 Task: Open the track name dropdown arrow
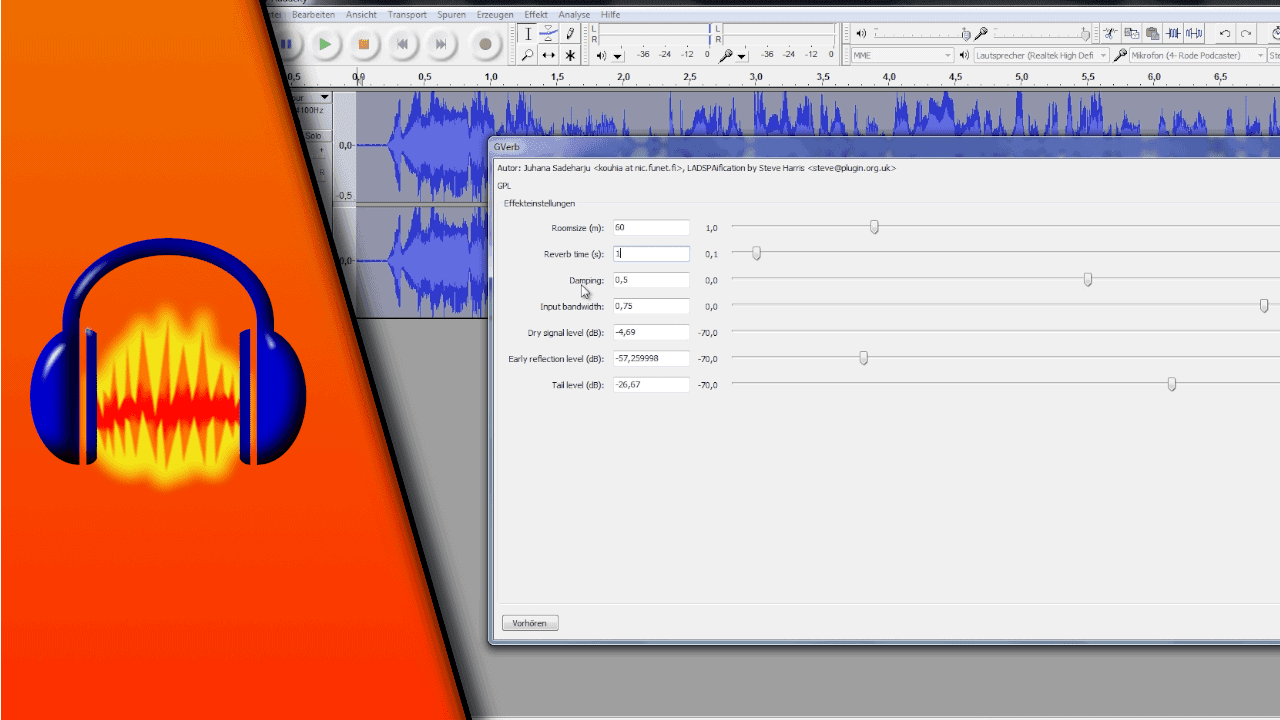(324, 97)
